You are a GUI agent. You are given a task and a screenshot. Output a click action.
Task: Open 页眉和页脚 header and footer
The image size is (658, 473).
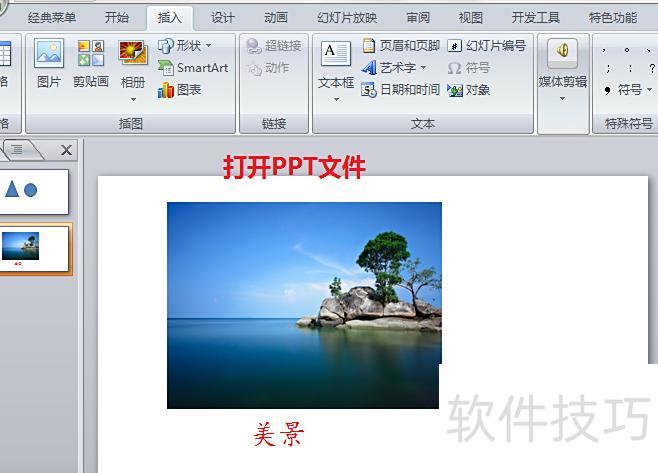pos(401,45)
